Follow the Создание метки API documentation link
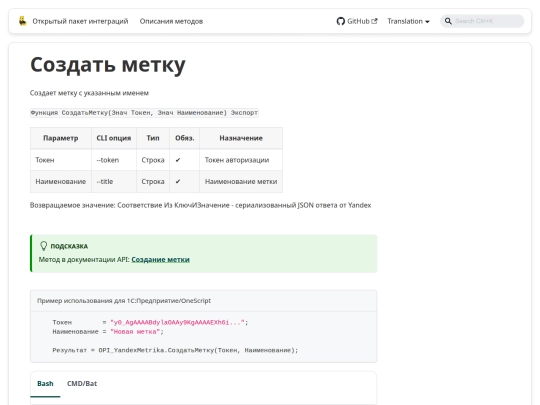 [x=160, y=259]
